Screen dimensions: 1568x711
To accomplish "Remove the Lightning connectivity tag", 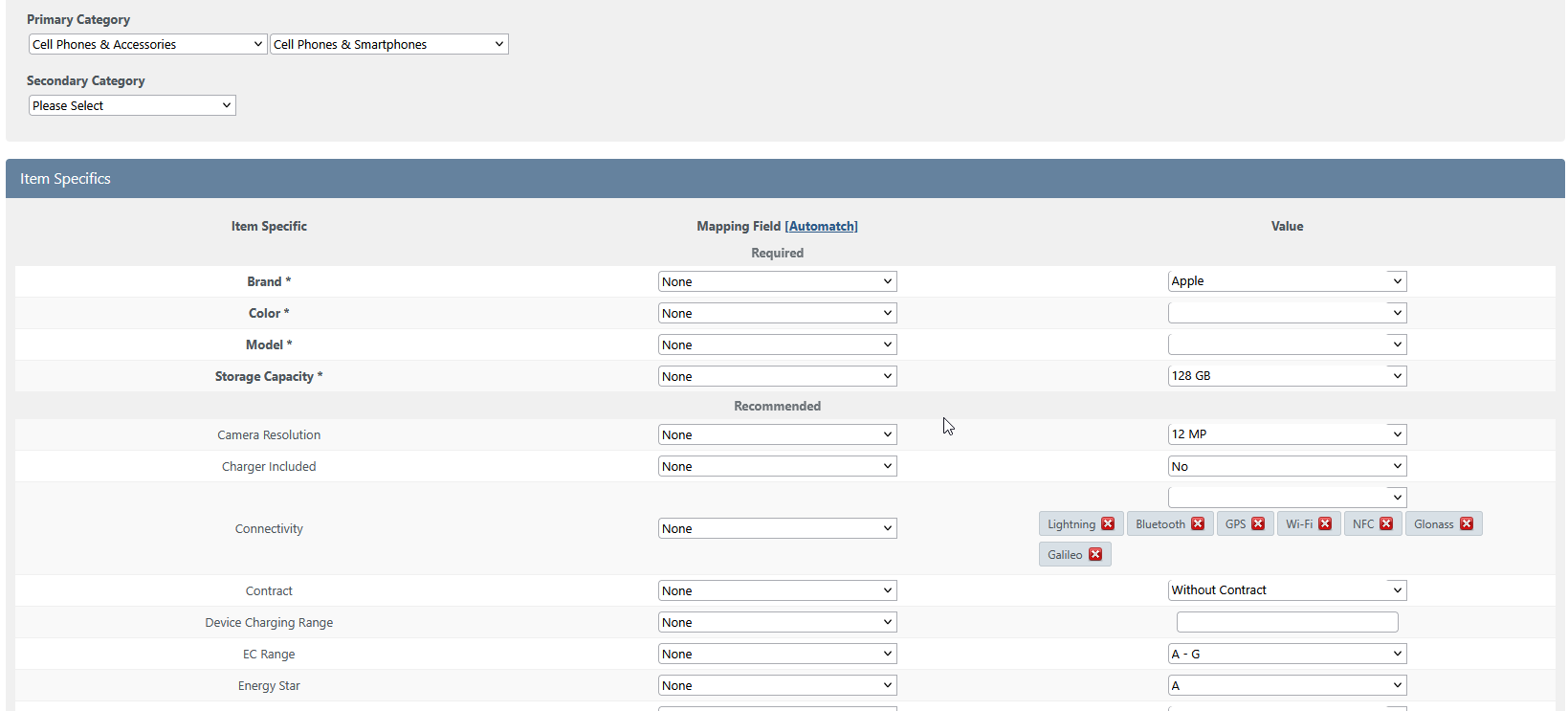I will (x=1108, y=523).
